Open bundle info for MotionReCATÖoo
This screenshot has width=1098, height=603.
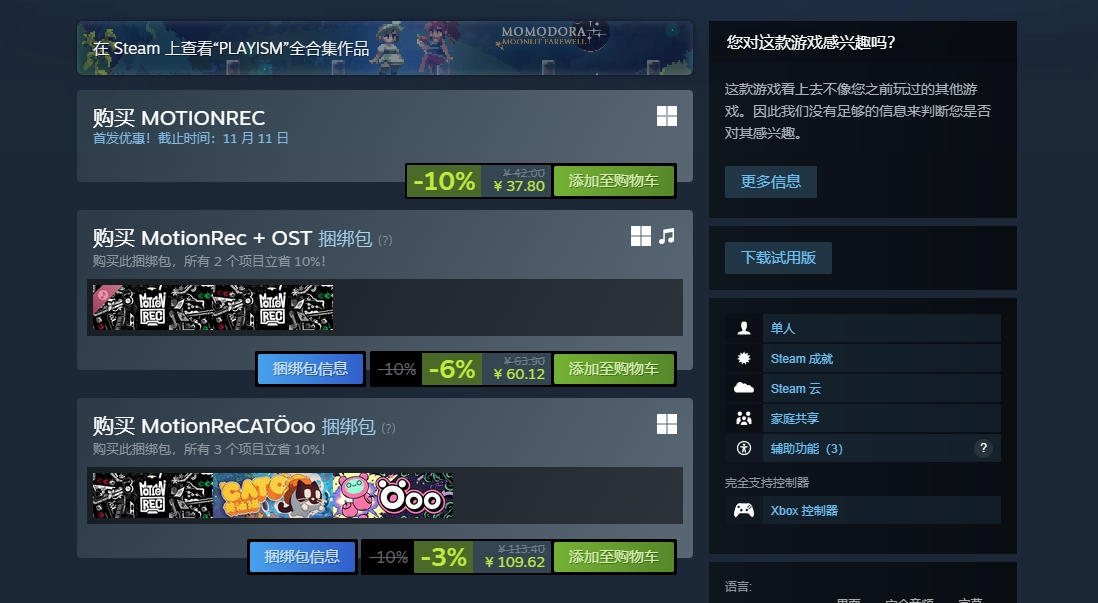[x=303, y=557]
